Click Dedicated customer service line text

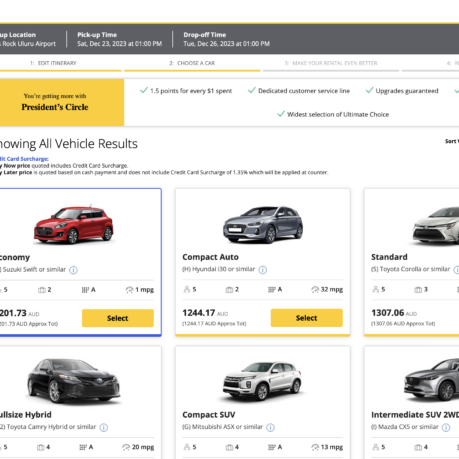(x=304, y=91)
